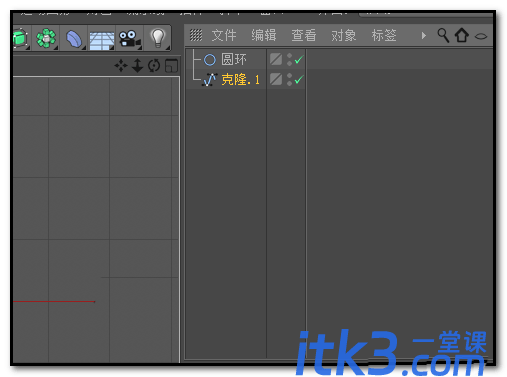The width and height of the screenshot is (507, 377).
Task: Open the 编辑 menu in Object Manager
Action: 264,35
